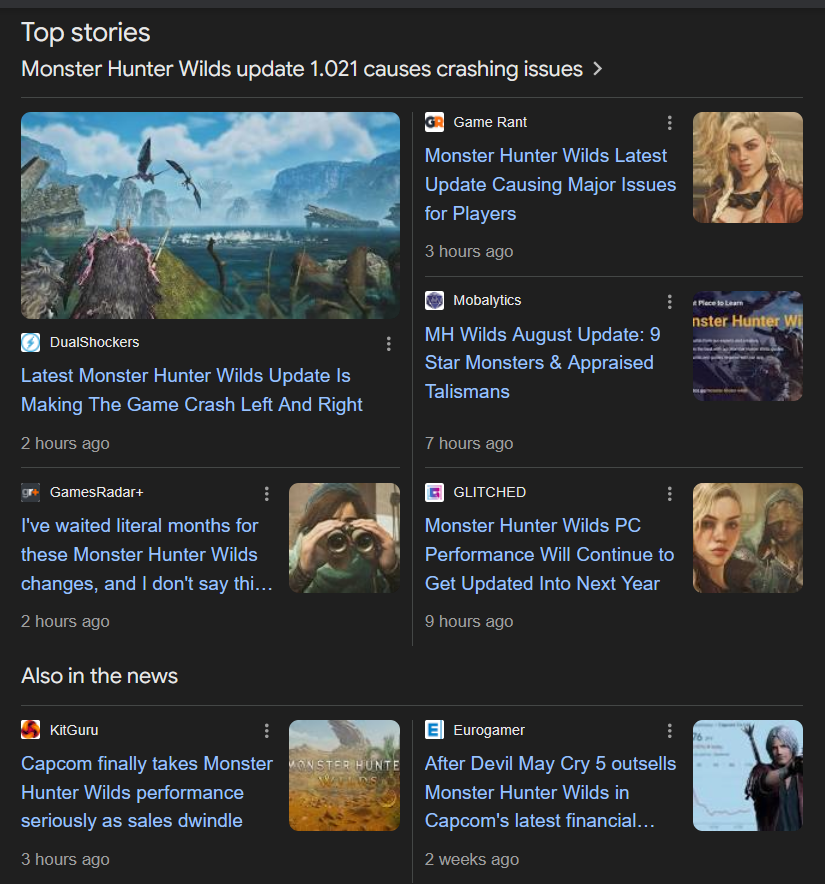
Task: Click the GLITCHED site favicon
Action: click(434, 492)
